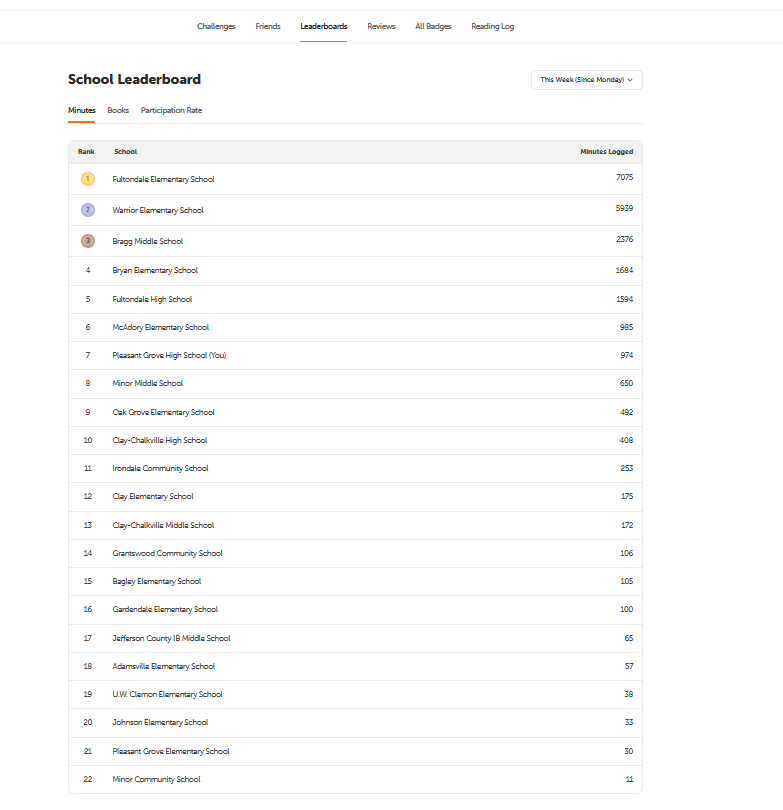
Task: Click the School Leaderboard heading
Action: [x=134, y=80]
